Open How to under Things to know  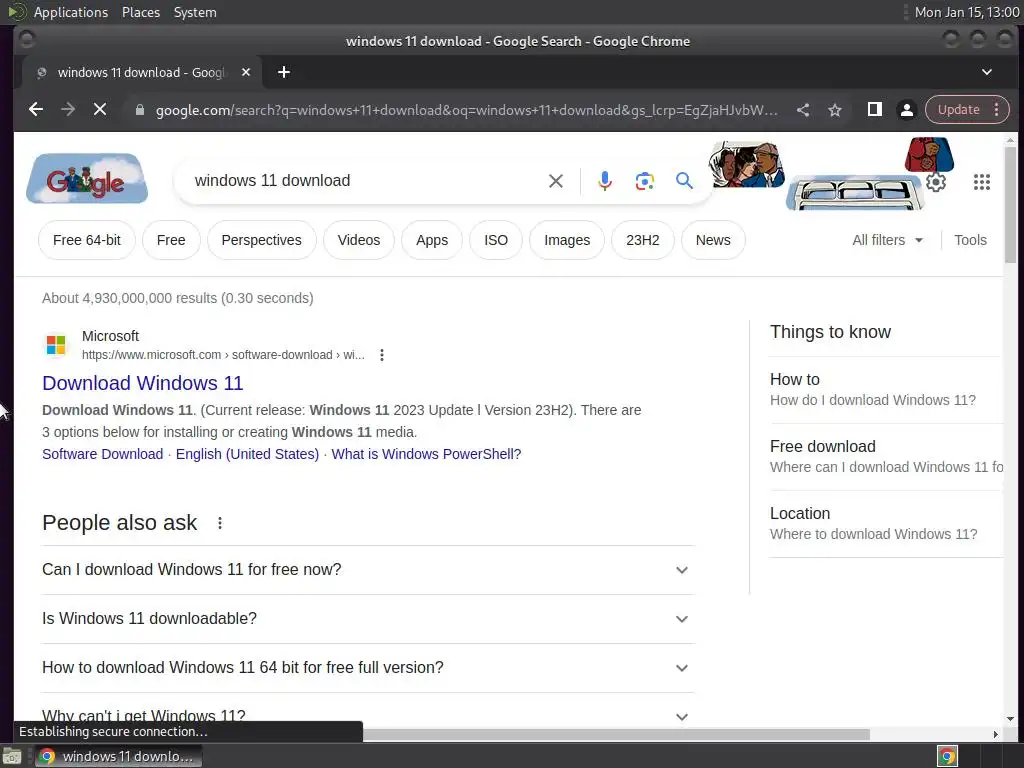pos(885,390)
